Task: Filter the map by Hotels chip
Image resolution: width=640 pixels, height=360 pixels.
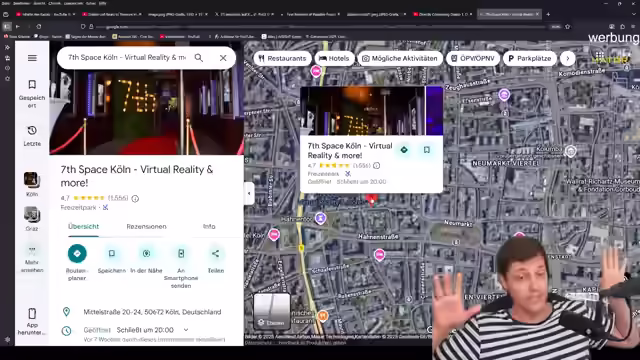Action: pyautogui.click(x=334, y=58)
